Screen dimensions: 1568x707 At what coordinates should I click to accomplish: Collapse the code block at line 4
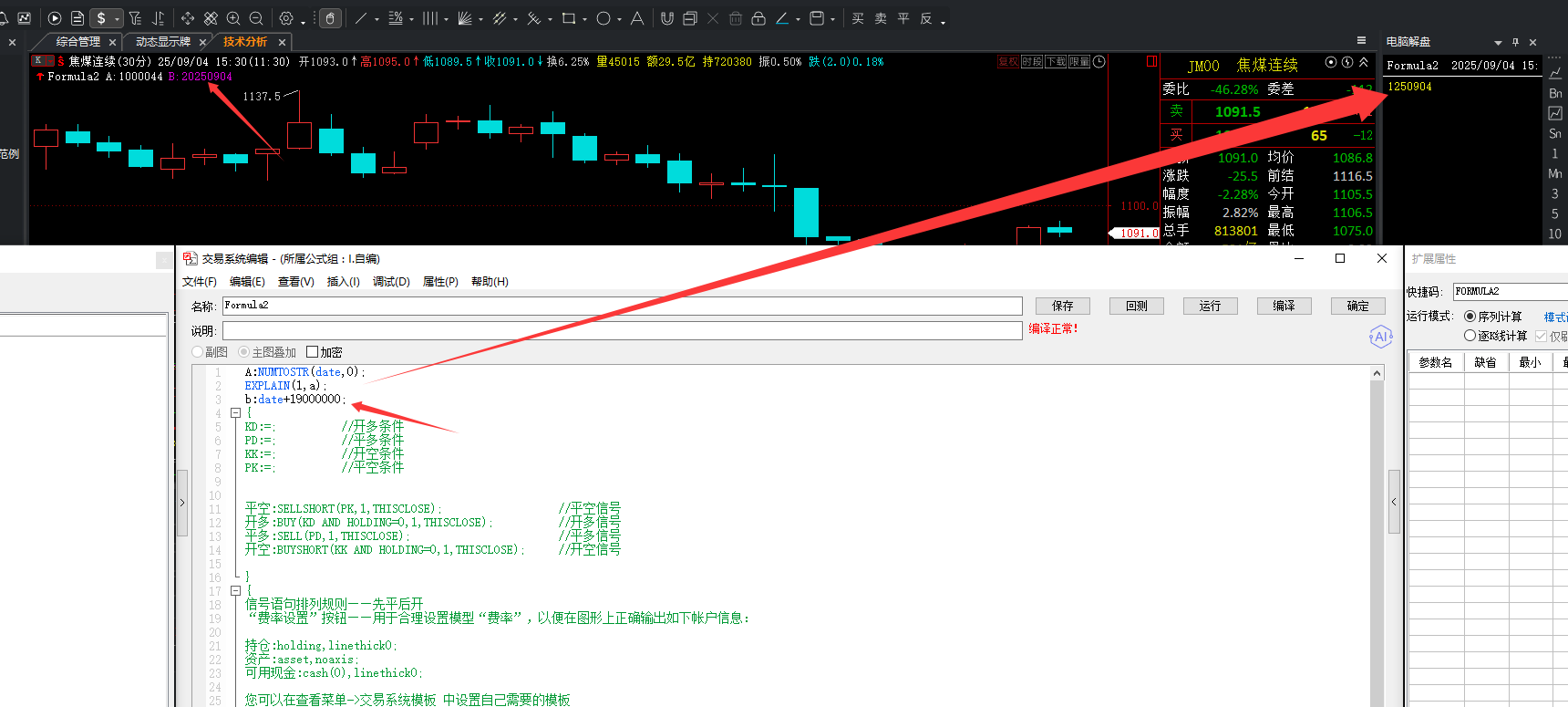[235, 413]
